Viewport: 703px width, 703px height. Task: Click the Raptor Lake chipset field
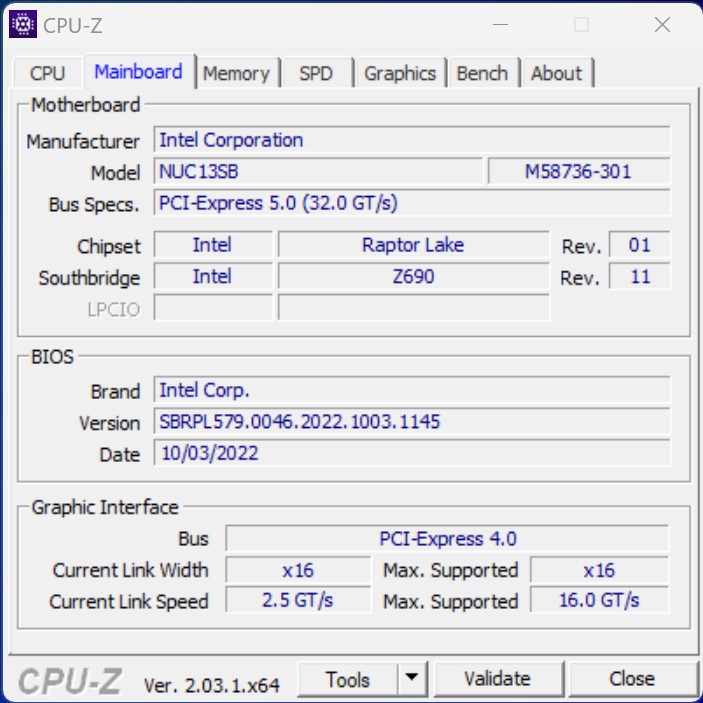tap(413, 245)
